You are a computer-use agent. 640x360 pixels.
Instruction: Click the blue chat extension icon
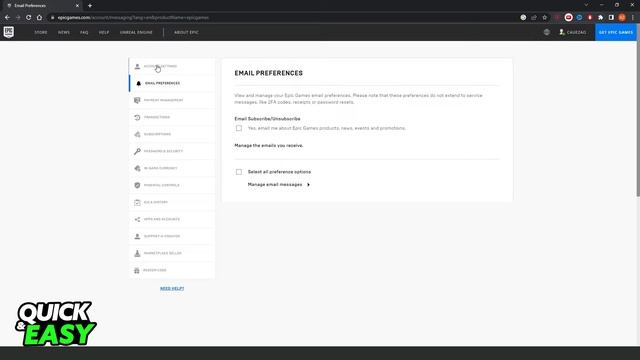(x=579, y=18)
